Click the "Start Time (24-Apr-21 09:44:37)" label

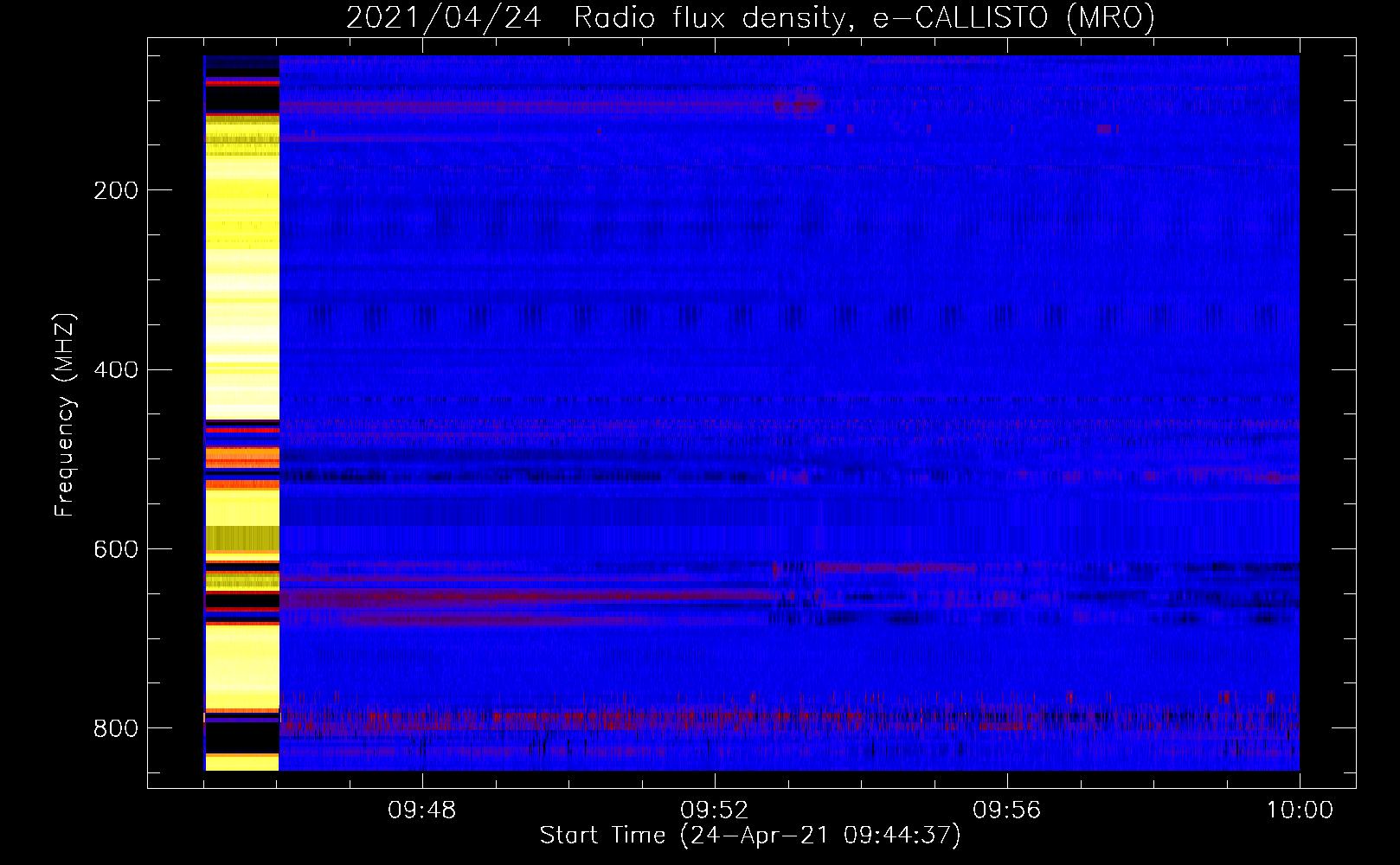click(750, 836)
